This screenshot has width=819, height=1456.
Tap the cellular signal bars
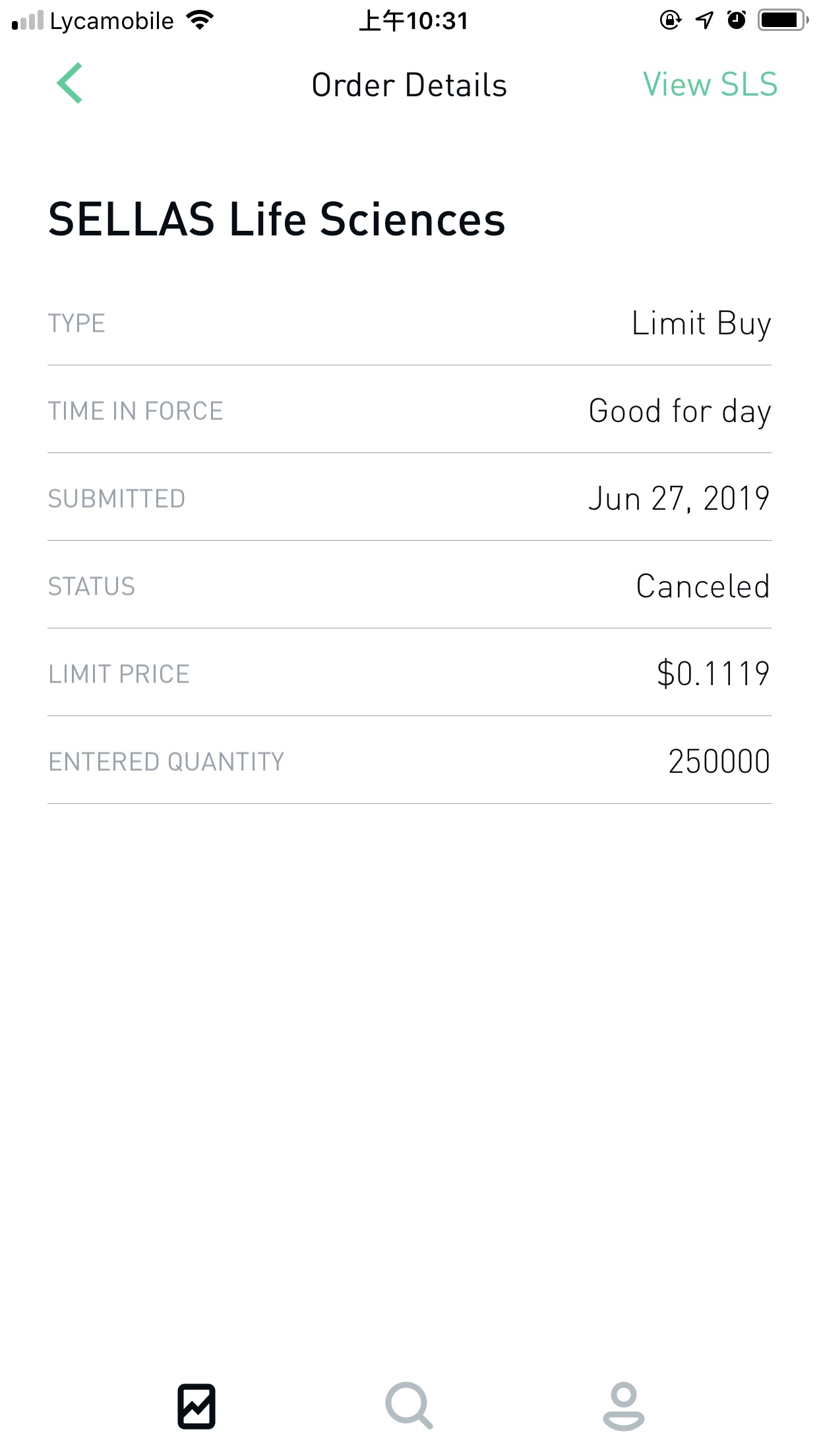pyautogui.click(x=28, y=20)
